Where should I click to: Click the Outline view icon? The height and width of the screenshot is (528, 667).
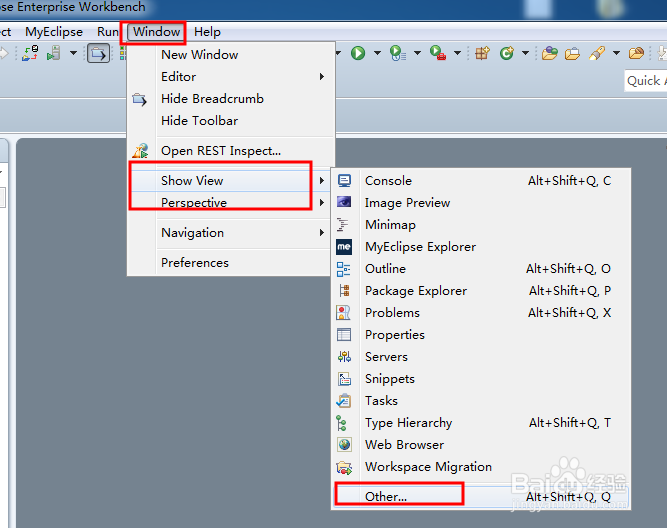[344, 269]
